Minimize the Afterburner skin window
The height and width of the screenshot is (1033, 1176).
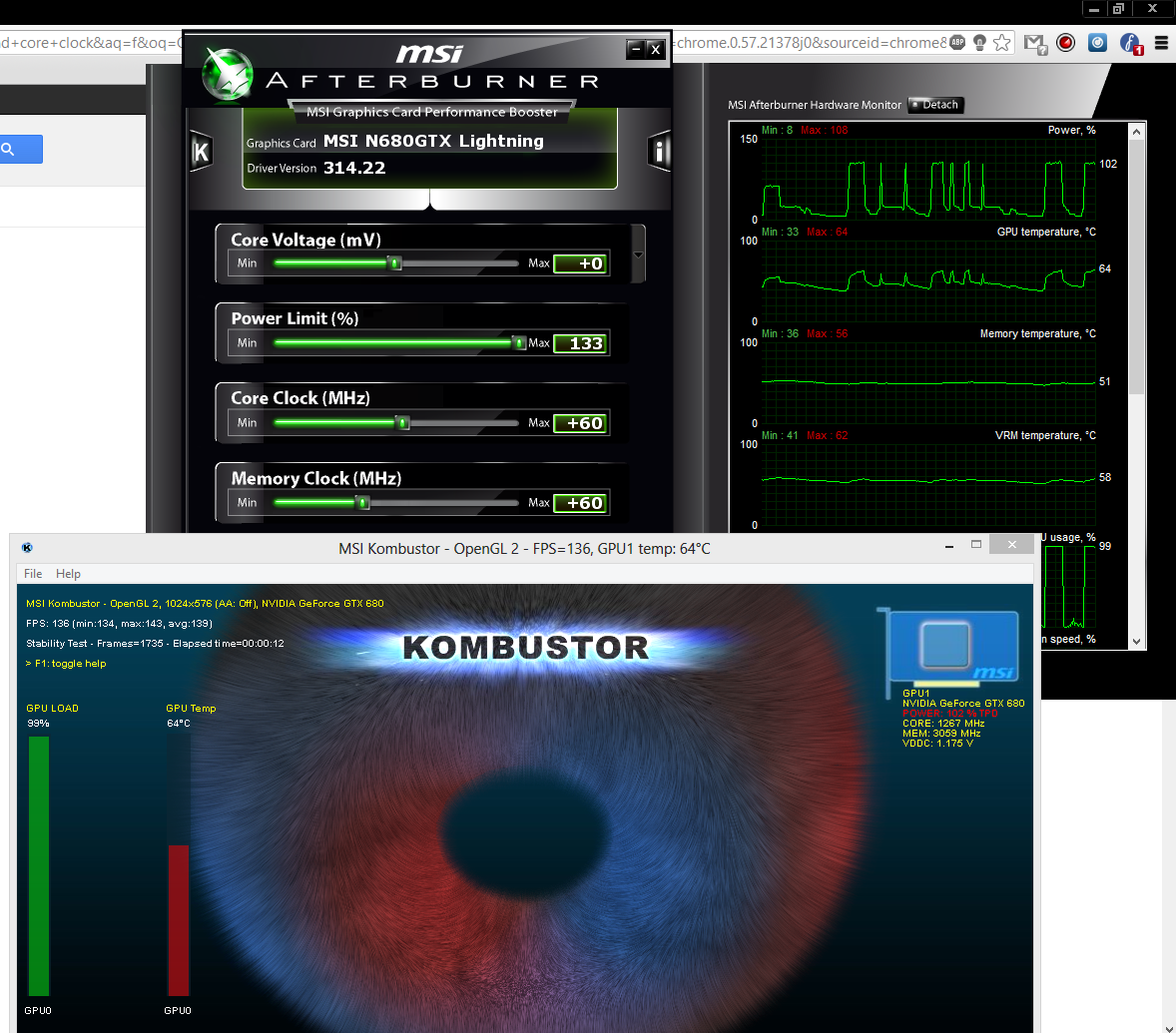635,50
